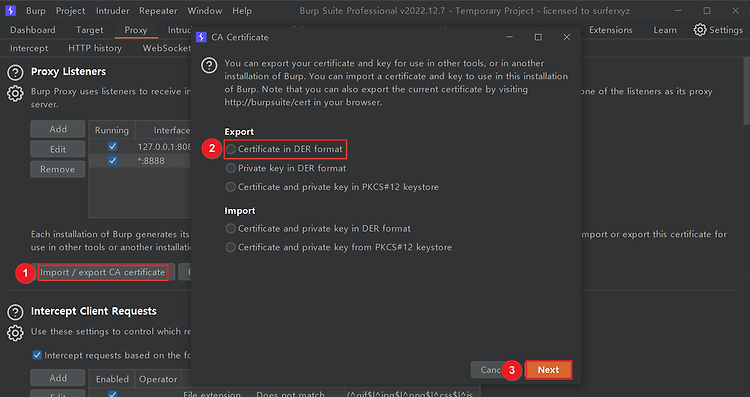
Task: Click the Burp Suite logo icon in title bar
Action: (x=11, y=10)
